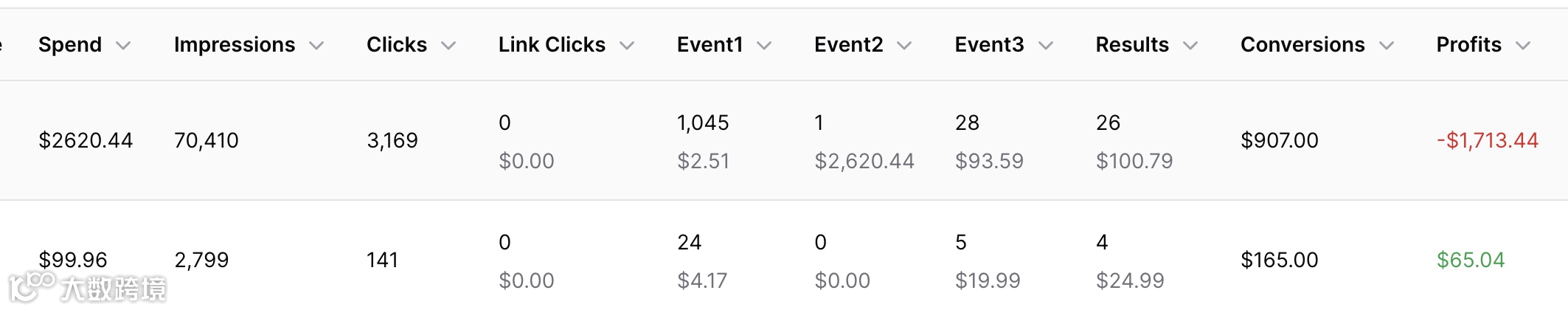
Task: Select the $2620.44 spend cell
Action: click(86, 140)
